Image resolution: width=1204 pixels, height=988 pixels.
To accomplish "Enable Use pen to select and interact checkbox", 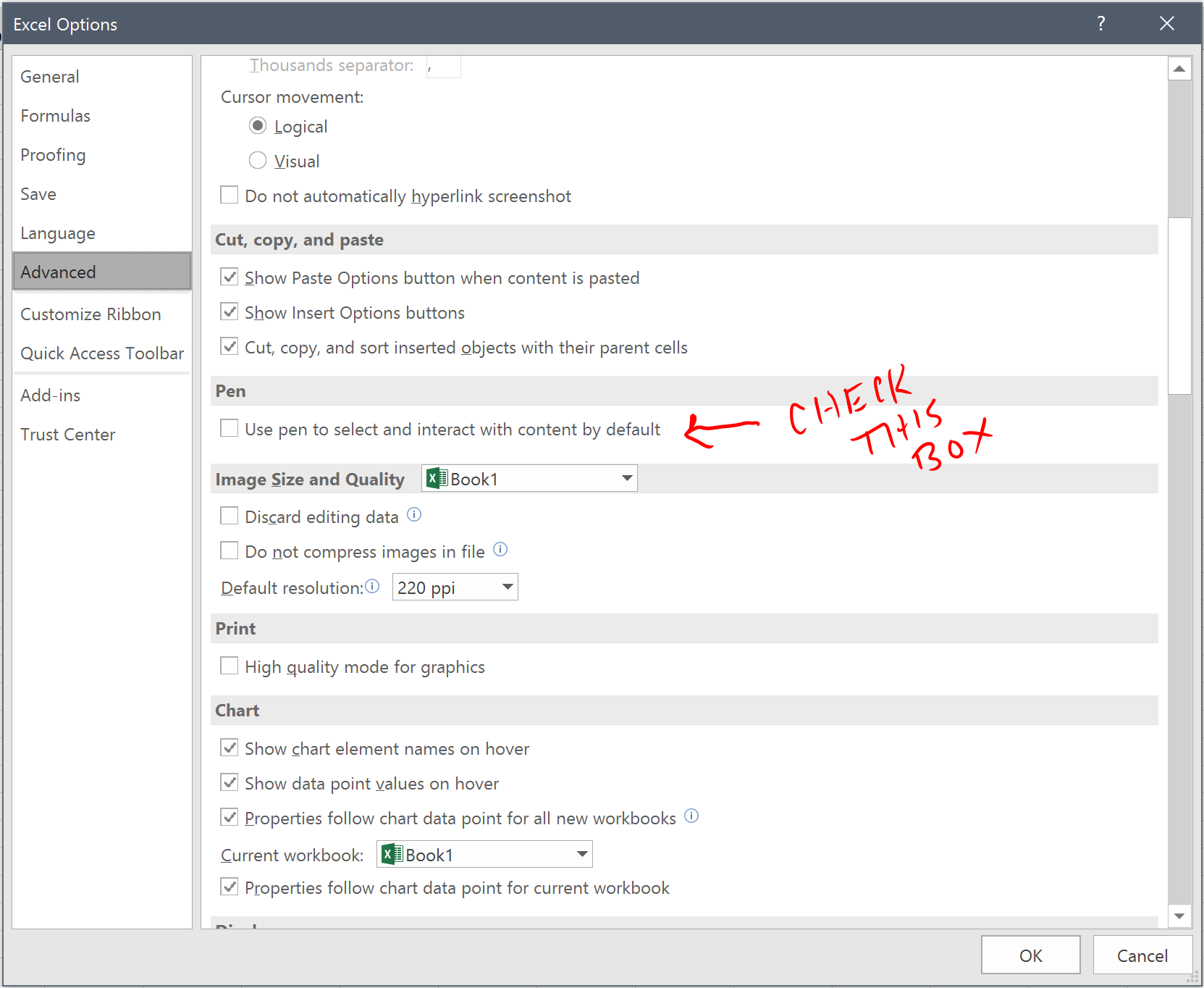I will pos(230,428).
